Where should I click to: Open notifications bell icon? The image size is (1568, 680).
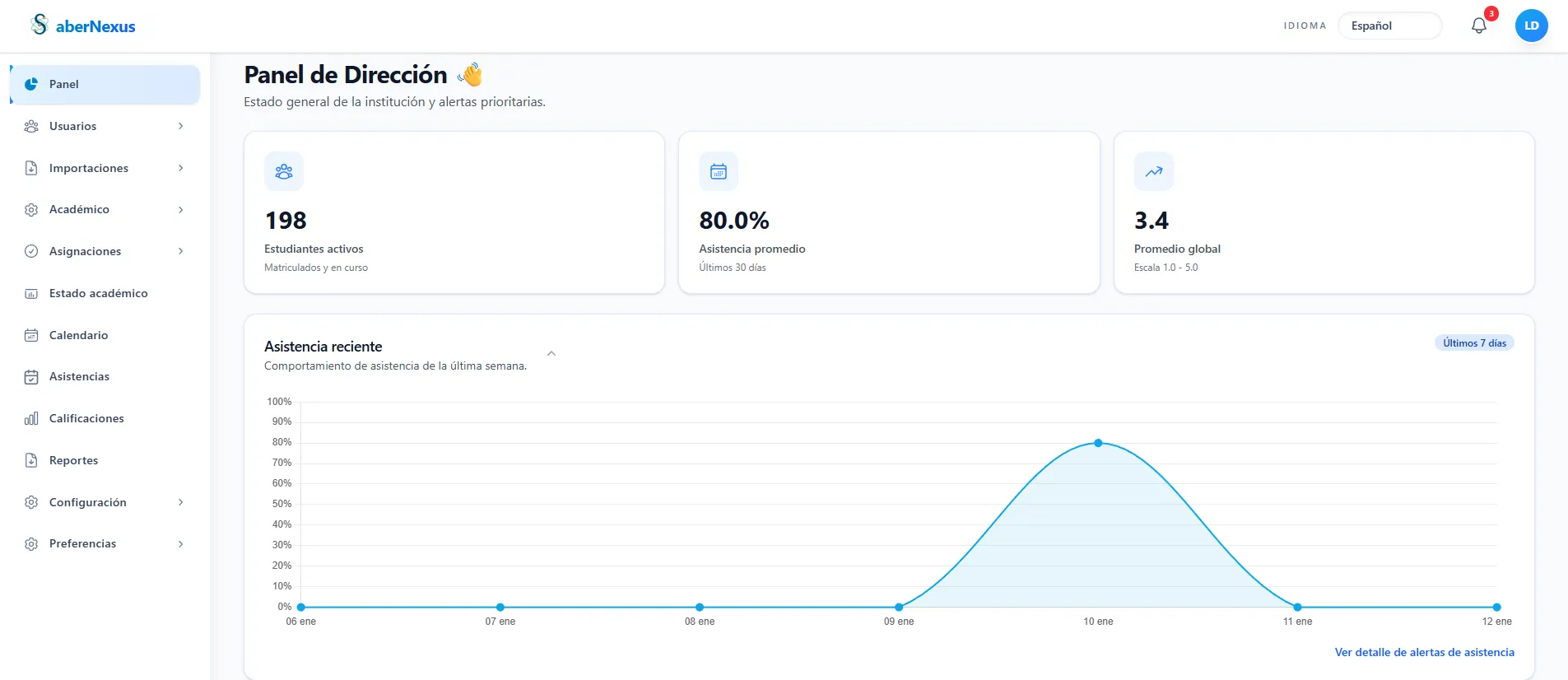tap(1479, 26)
